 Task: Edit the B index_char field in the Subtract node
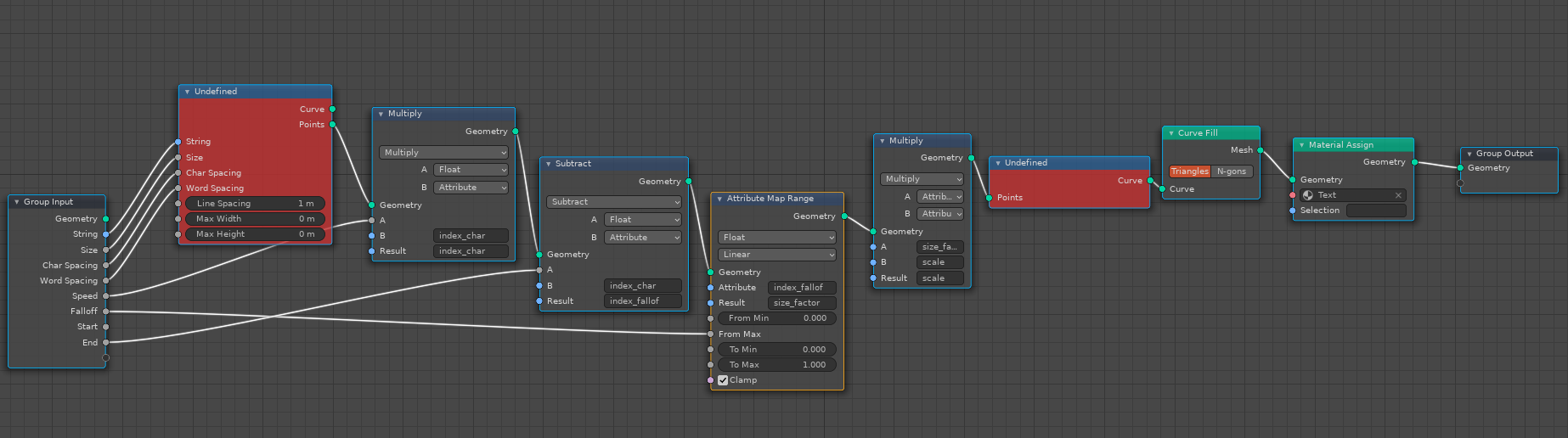tap(643, 286)
